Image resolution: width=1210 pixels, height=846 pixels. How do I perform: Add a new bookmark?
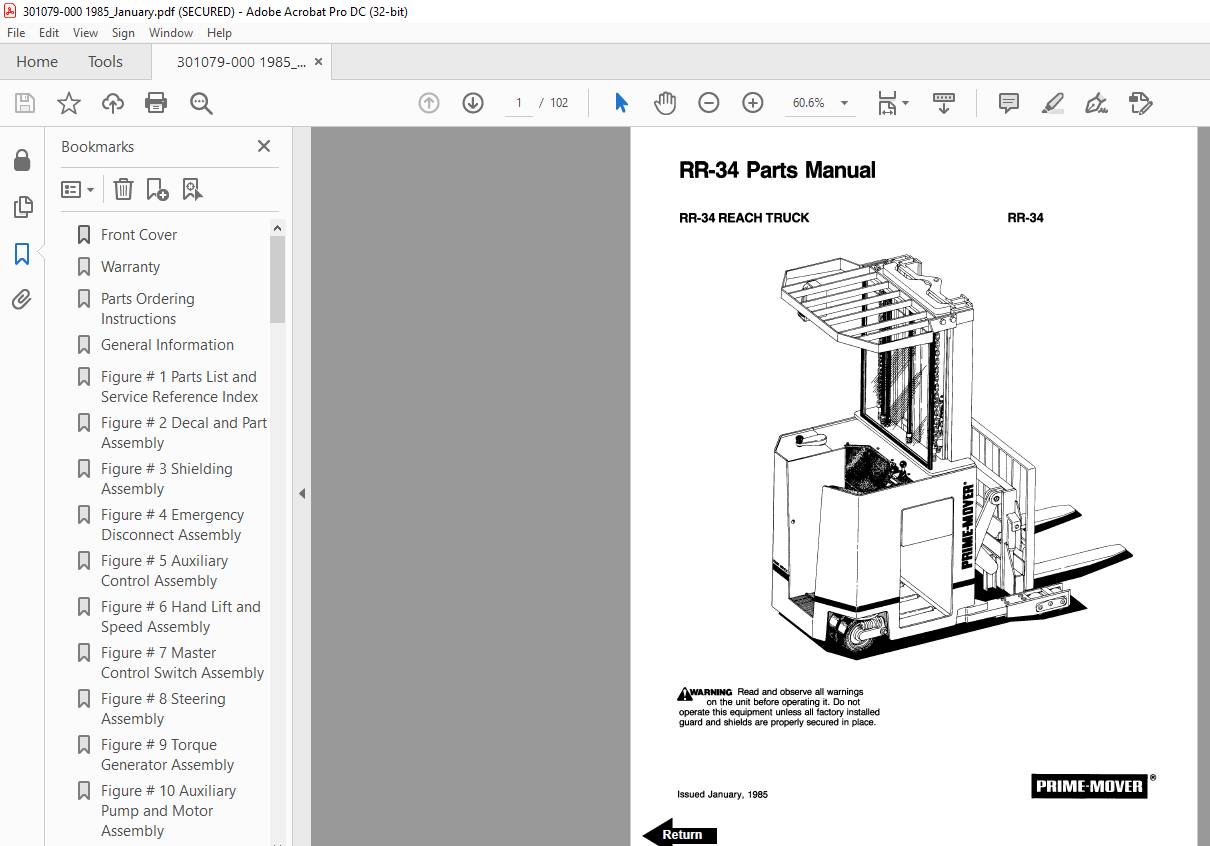[x=157, y=189]
